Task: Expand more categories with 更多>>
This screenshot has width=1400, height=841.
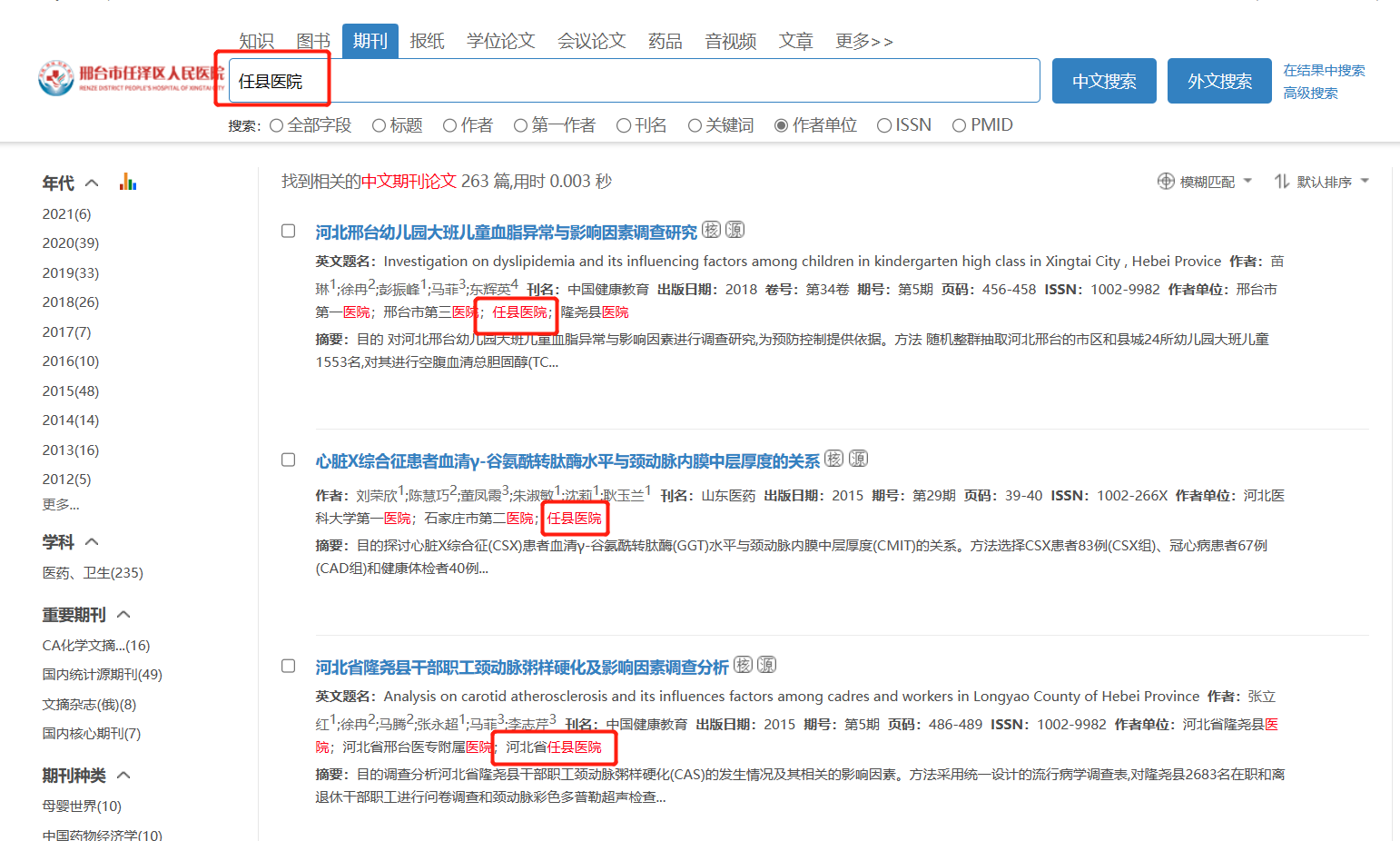Action: pos(864,41)
